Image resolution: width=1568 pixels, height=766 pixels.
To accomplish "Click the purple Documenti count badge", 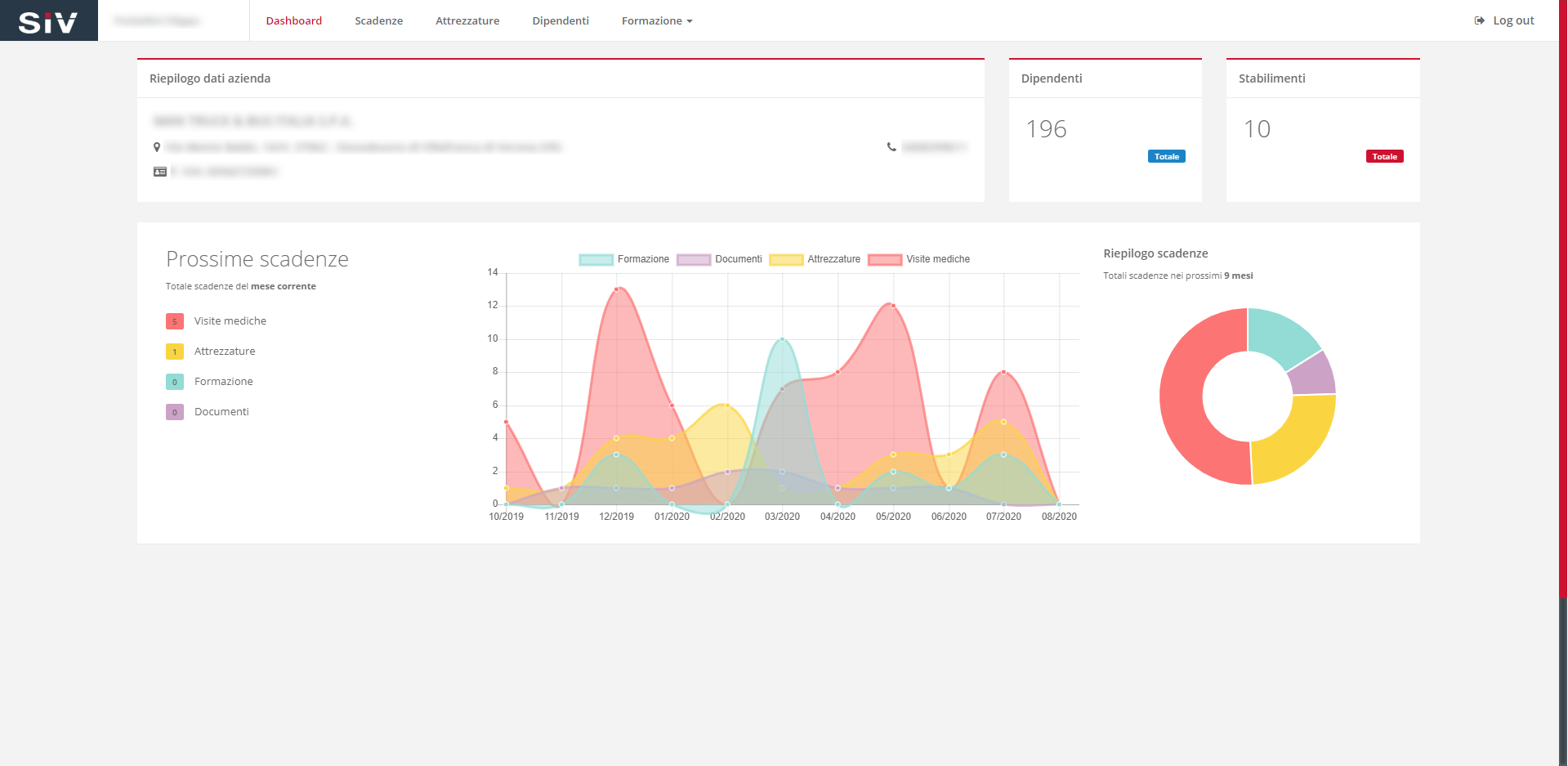I will (175, 412).
